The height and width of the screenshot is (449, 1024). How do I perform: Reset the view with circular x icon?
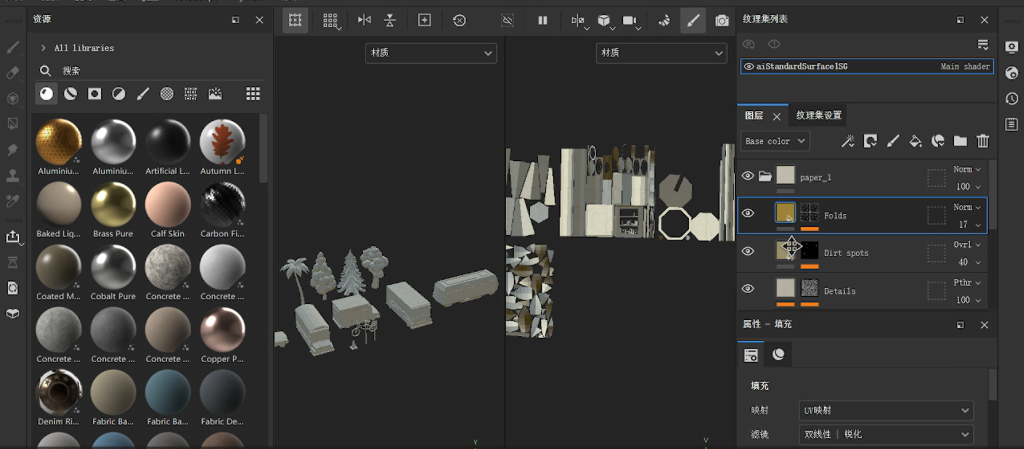[x=460, y=20]
